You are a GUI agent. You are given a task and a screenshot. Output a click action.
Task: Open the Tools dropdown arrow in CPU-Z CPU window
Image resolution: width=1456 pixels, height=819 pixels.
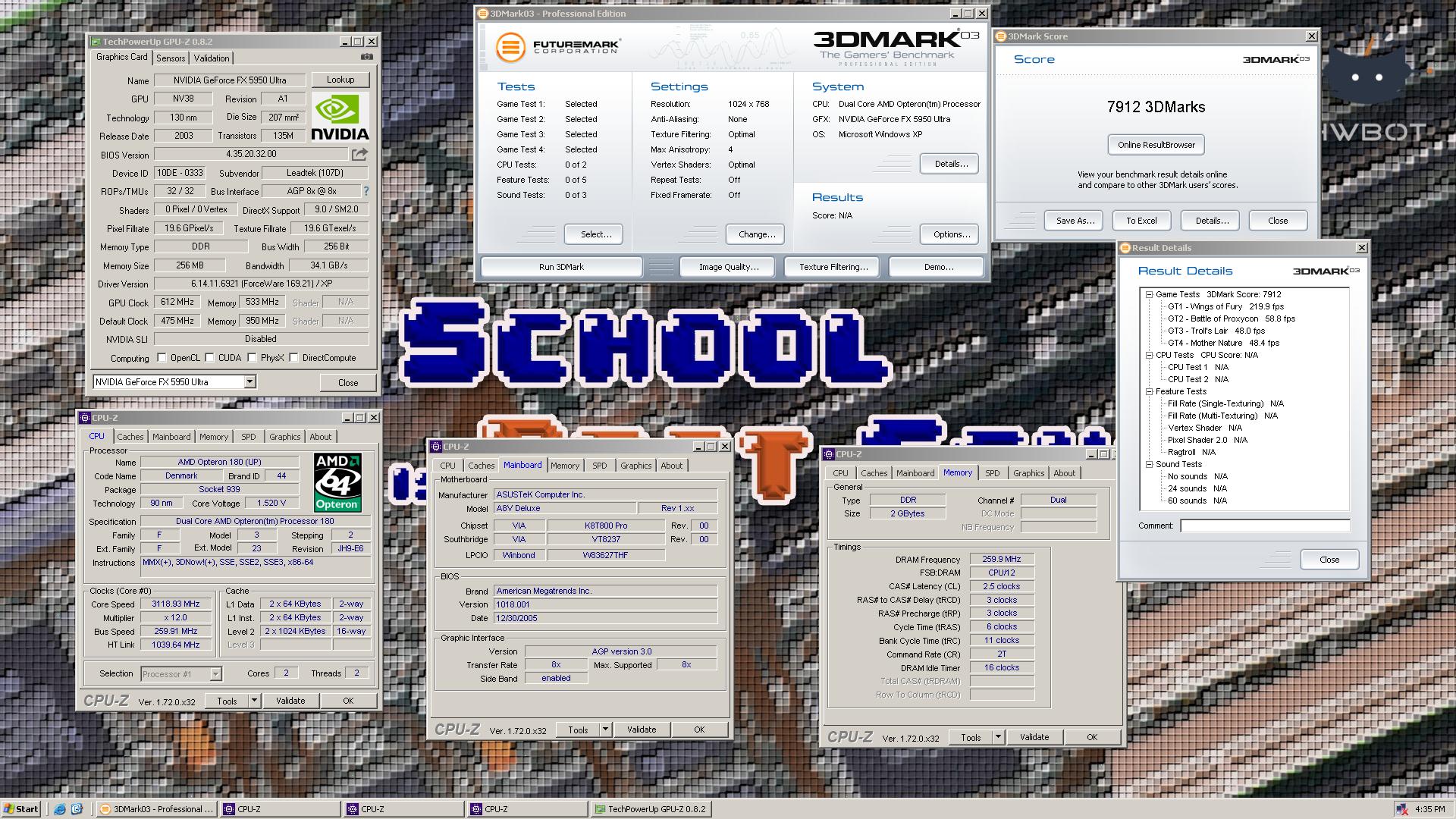tap(254, 701)
